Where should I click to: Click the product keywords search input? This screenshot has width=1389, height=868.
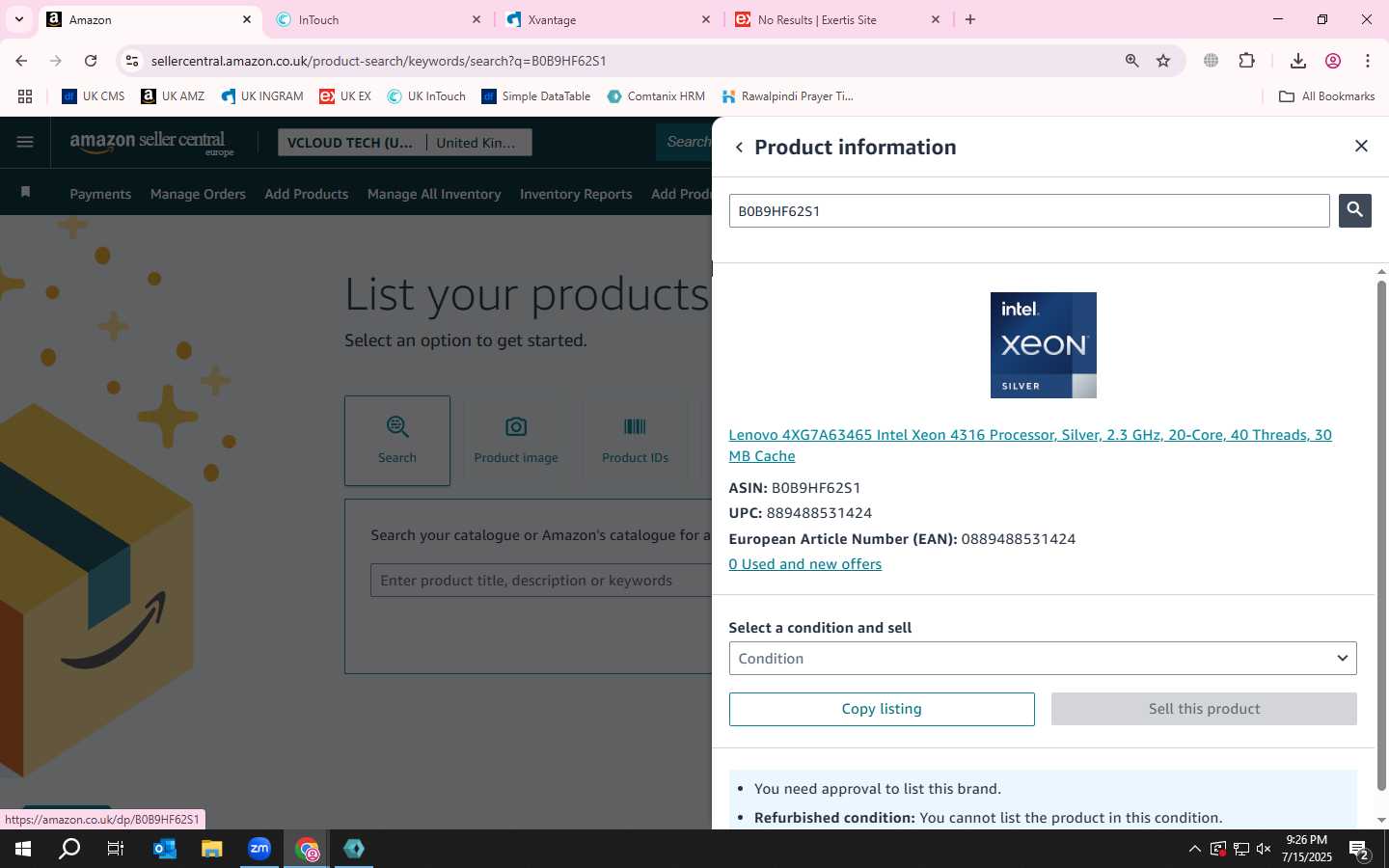(x=540, y=581)
